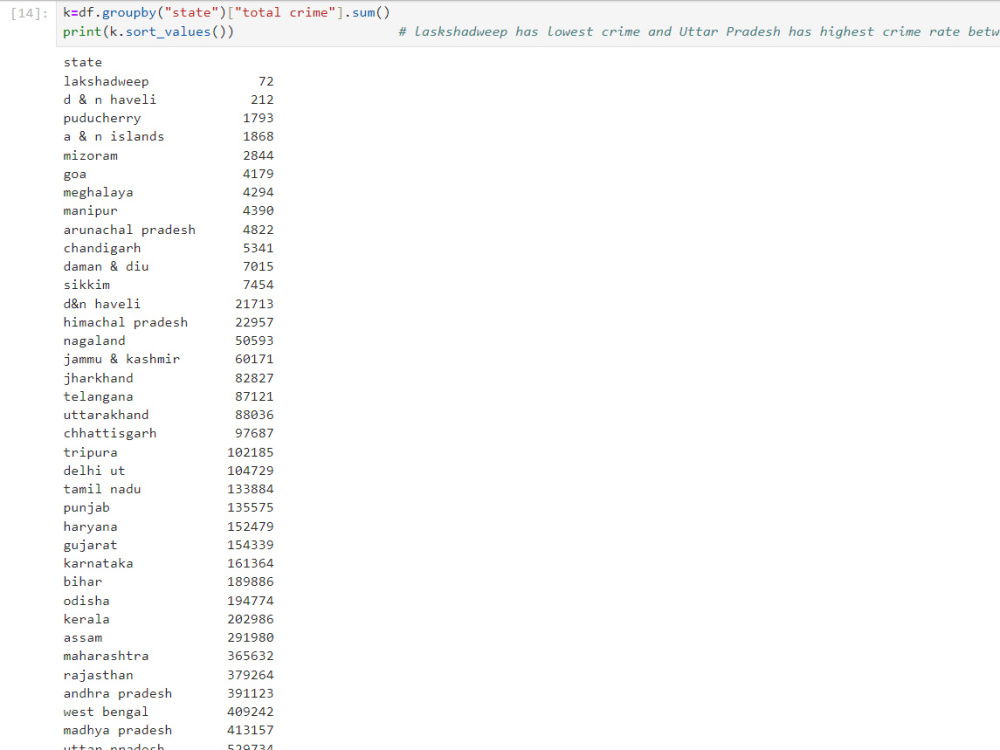The image size is (1000, 750).
Task: Click the value 409242 for west bengal
Action: pos(251,712)
